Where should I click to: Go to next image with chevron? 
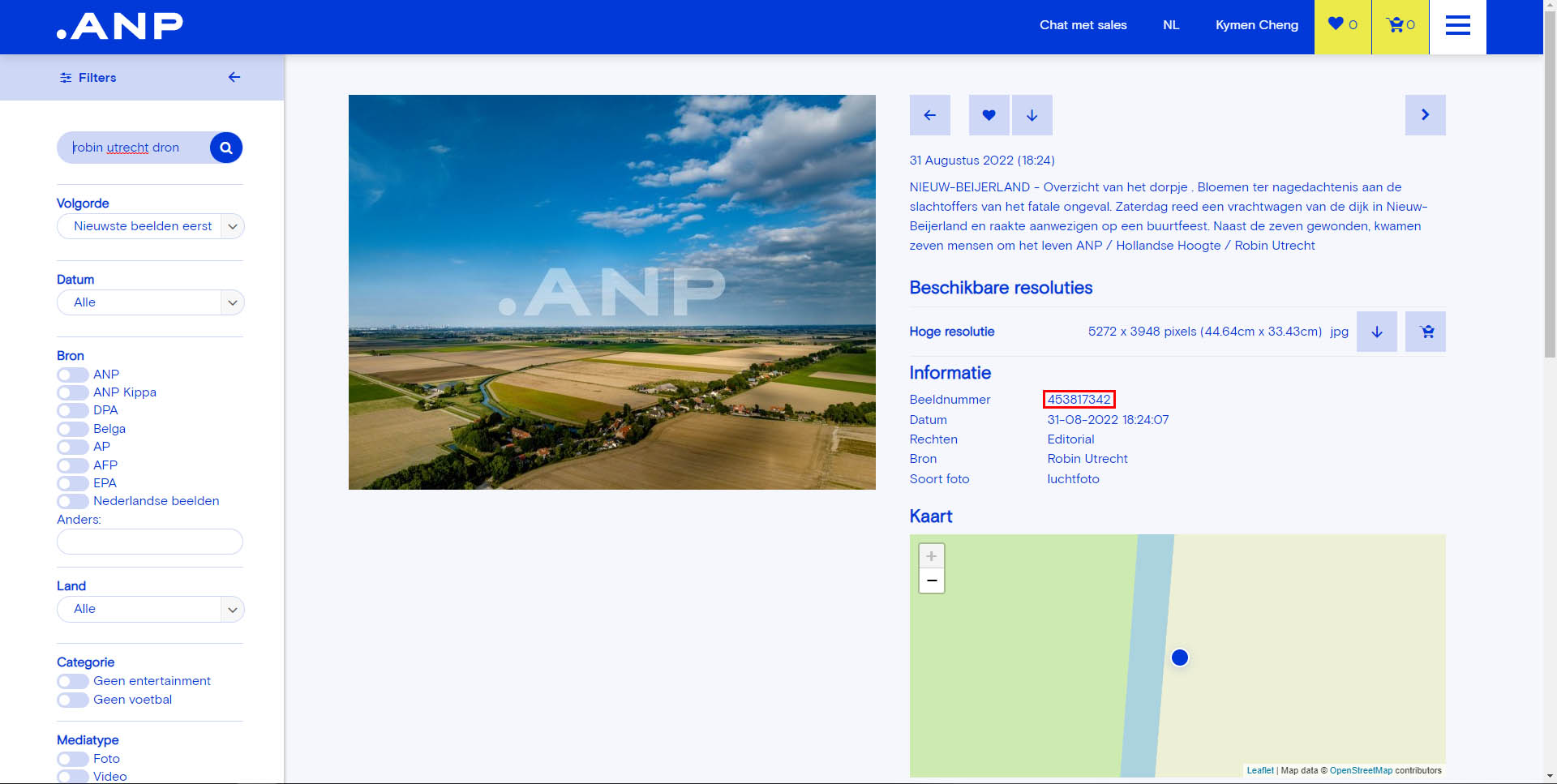point(1425,115)
